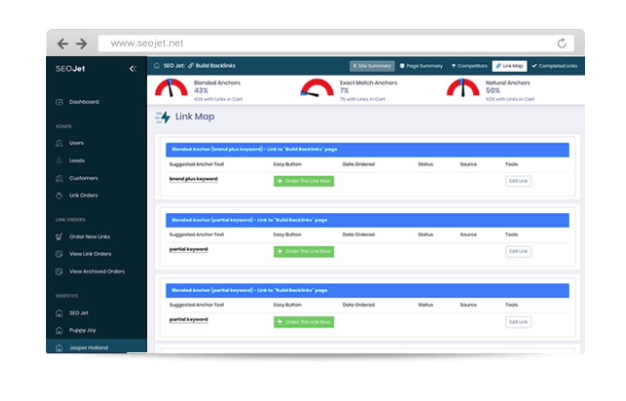
Task: Click the 7% Exact Match value
Action: coord(344,91)
